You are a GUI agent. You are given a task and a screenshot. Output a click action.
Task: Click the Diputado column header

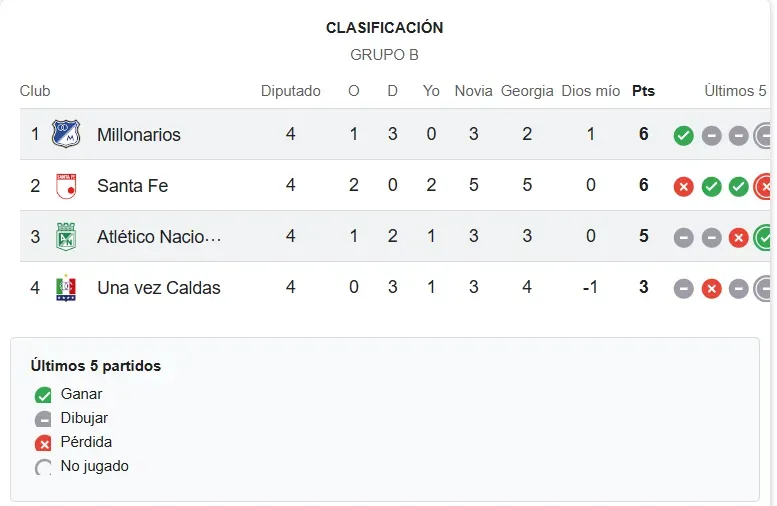(291, 91)
